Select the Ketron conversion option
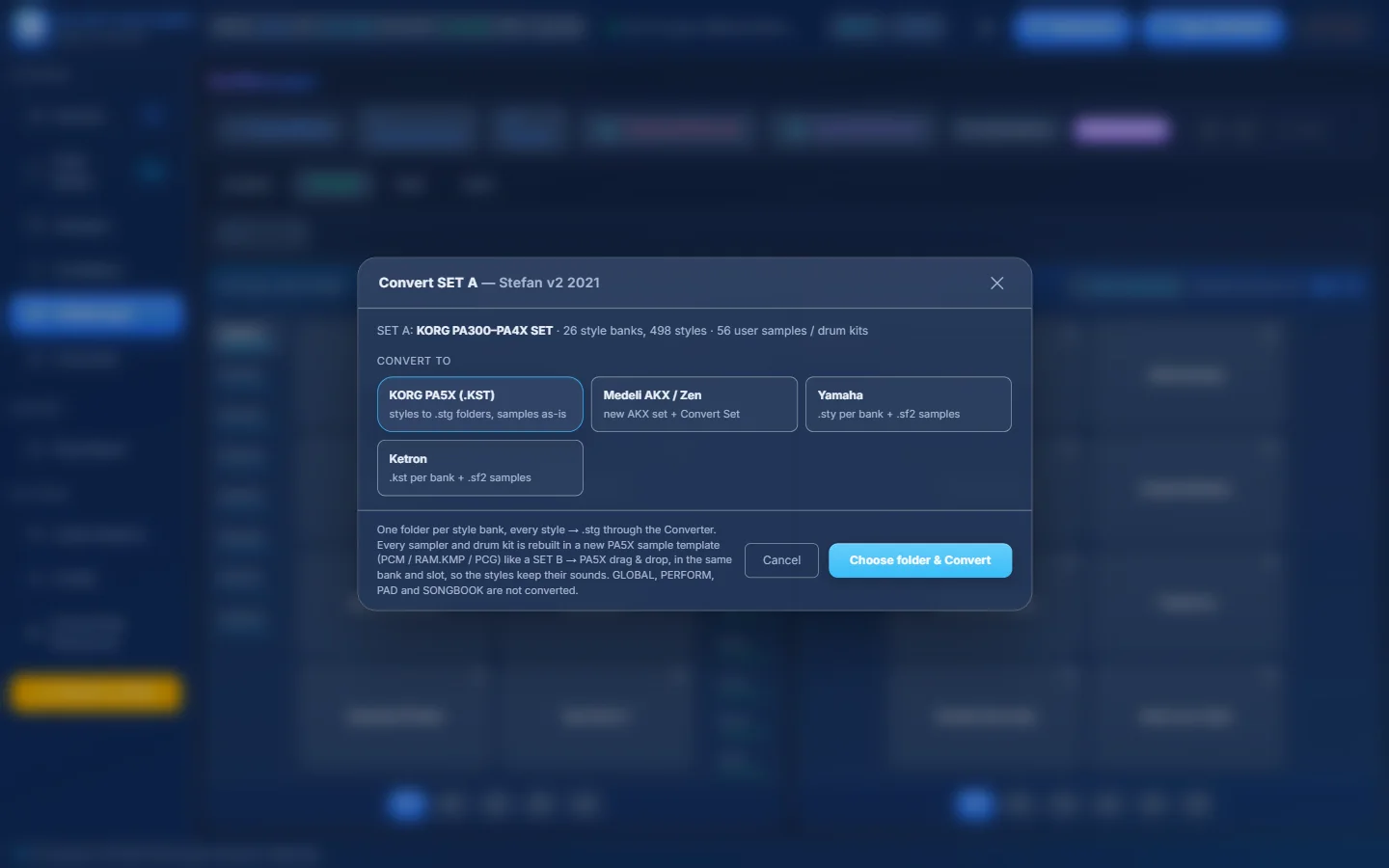This screenshot has width=1389, height=868. (480, 468)
